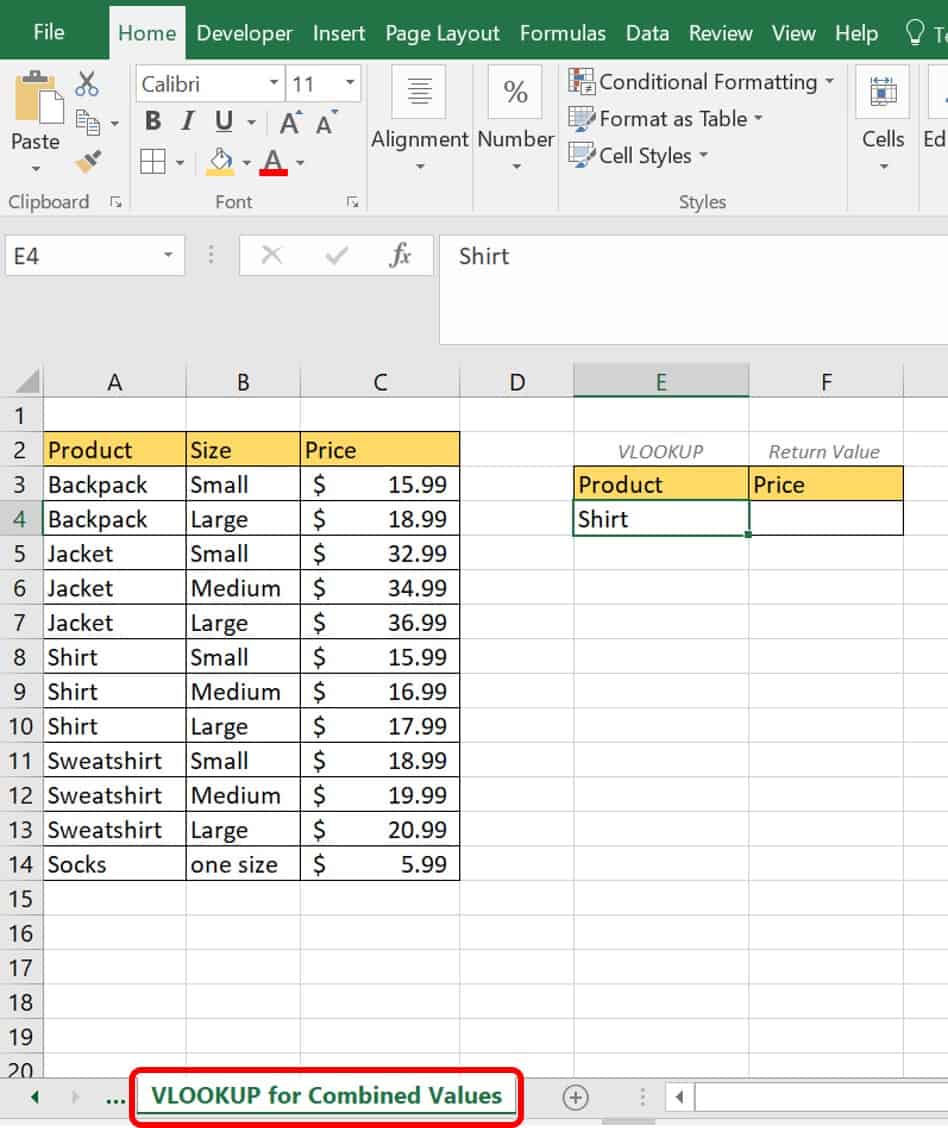Image resolution: width=948 pixels, height=1128 pixels.
Task: Toggle Italic formatting
Action: pyautogui.click(x=187, y=122)
